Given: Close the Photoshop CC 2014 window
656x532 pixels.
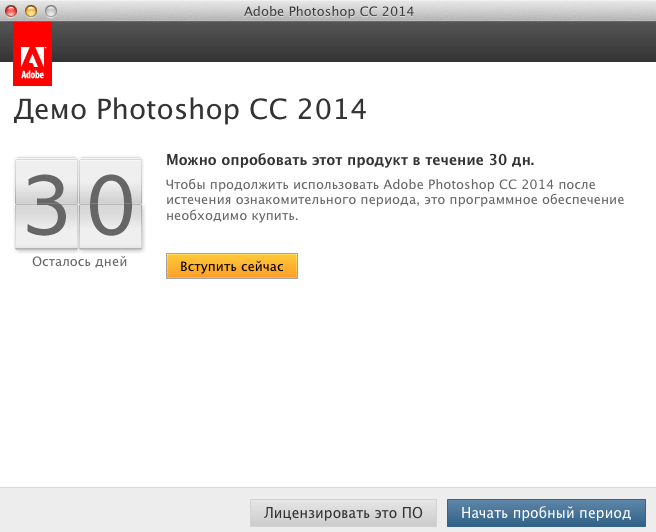Looking at the screenshot, I should 11,11.
